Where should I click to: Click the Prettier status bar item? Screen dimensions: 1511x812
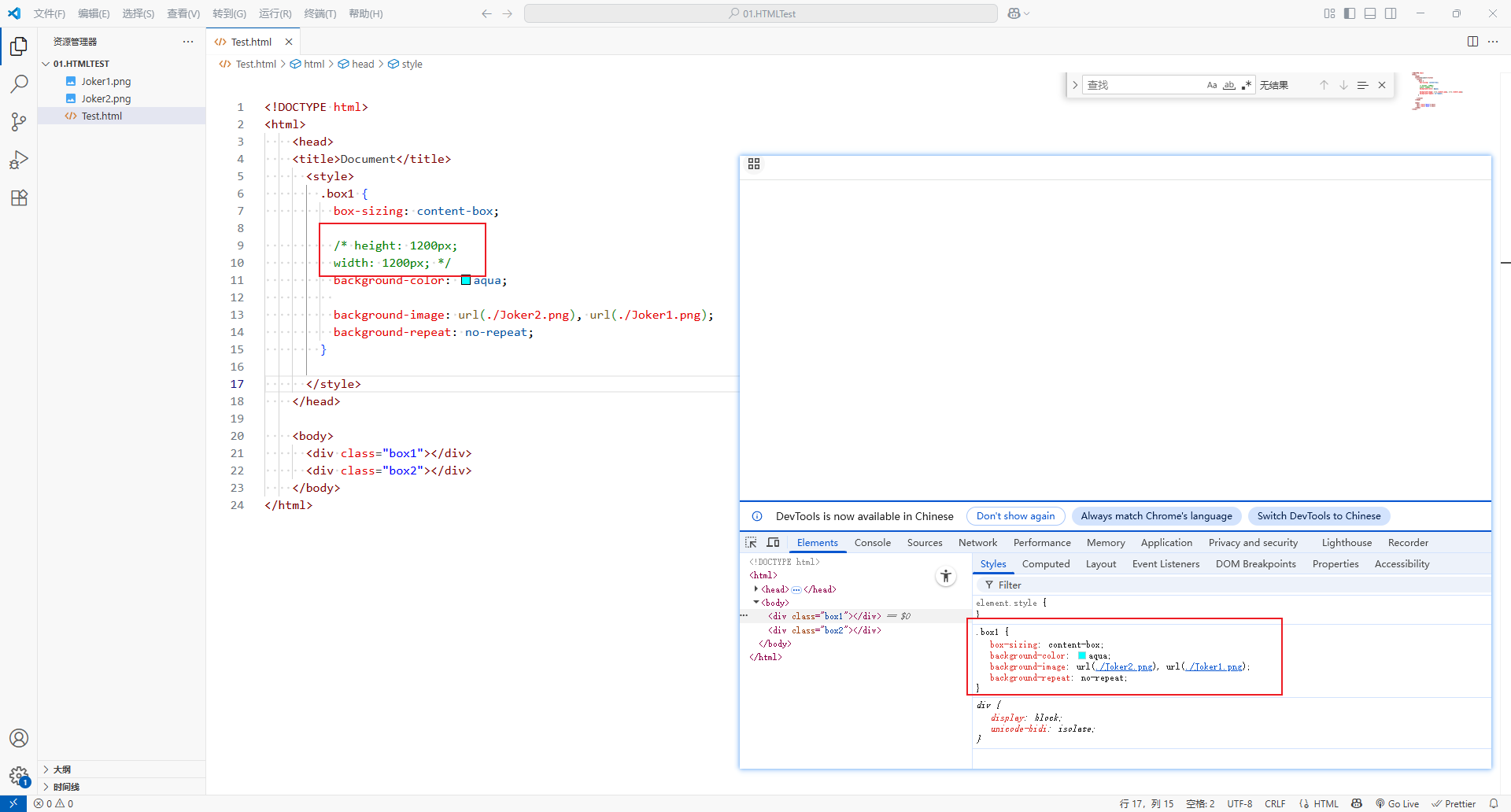[1454, 803]
